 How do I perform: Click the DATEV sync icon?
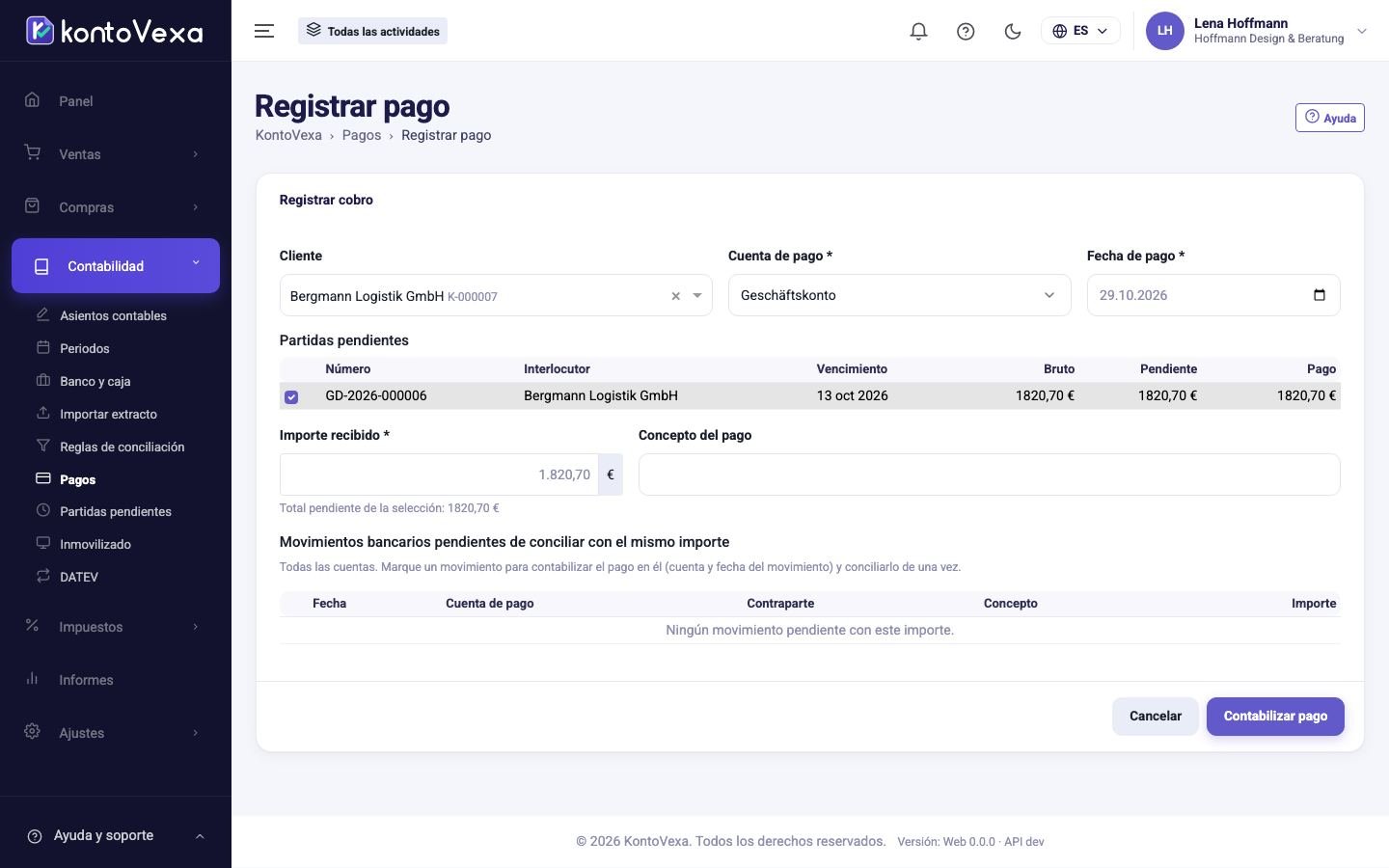click(x=42, y=576)
